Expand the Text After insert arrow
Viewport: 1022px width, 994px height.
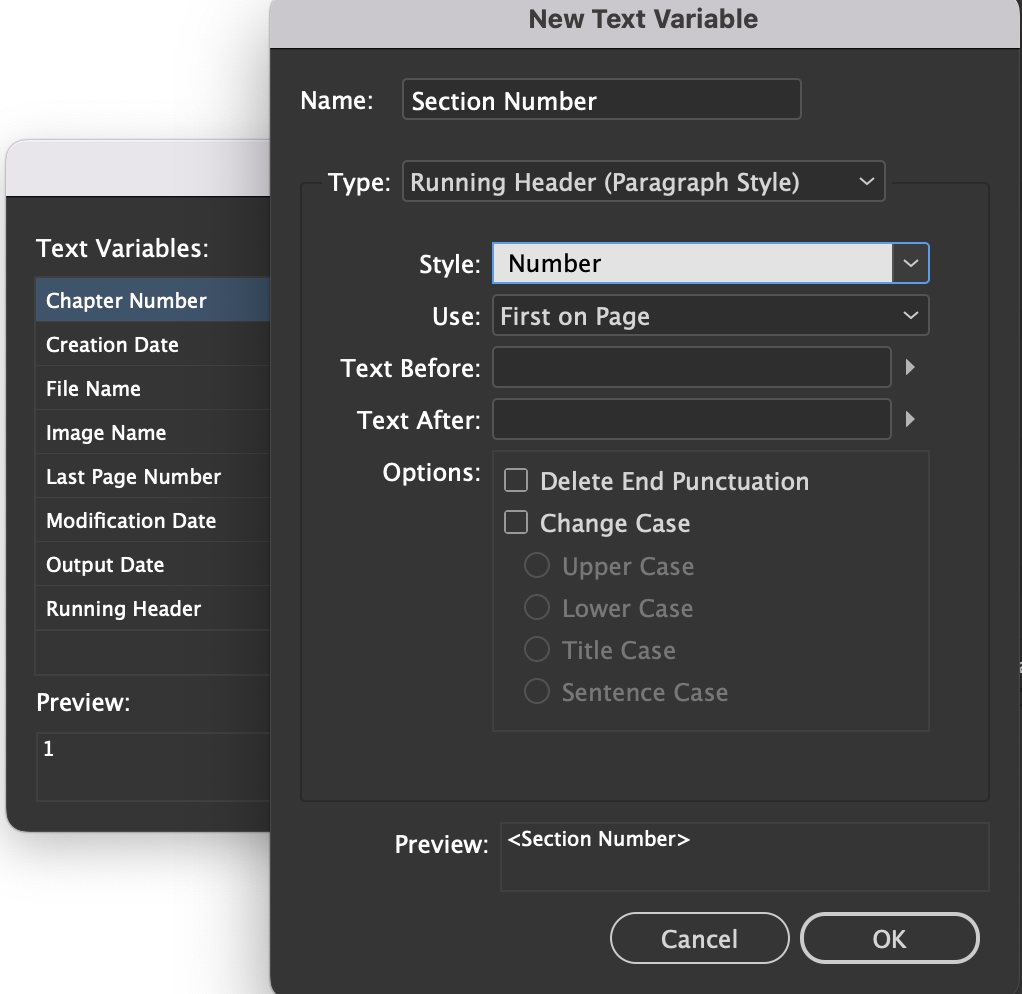(x=910, y=419)
